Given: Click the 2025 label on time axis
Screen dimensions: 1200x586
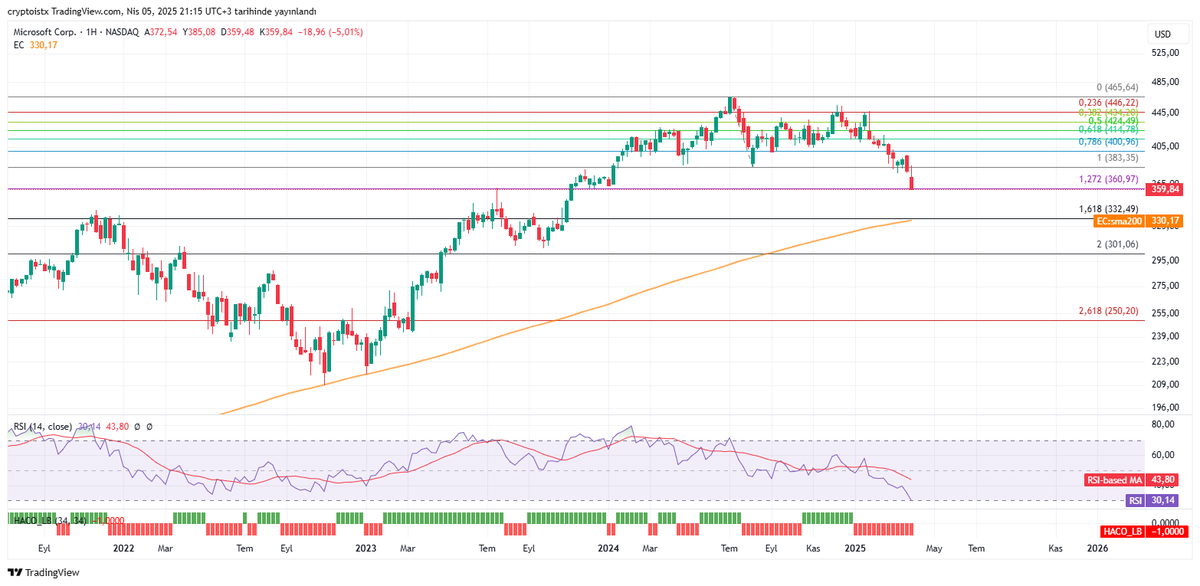Looking at the screenshot, I should pos(855,549).
